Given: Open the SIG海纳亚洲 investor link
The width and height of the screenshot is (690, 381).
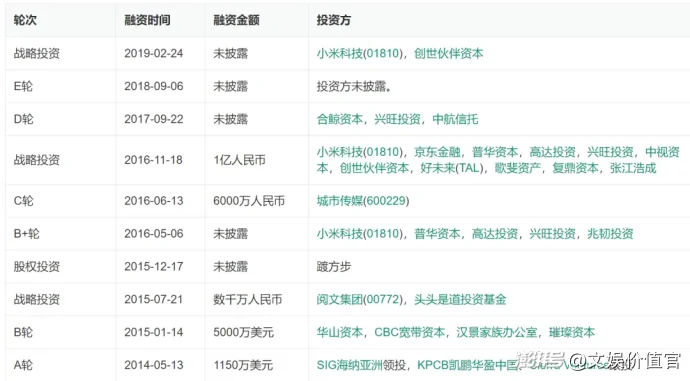Looking at the screenshot, I should pyautogui.click(x=349, y=365).
